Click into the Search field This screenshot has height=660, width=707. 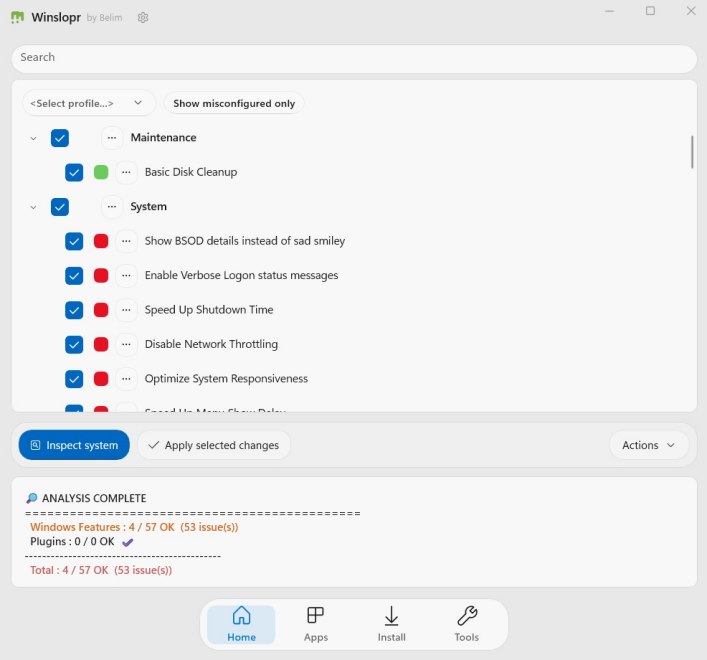coord(353,58)
